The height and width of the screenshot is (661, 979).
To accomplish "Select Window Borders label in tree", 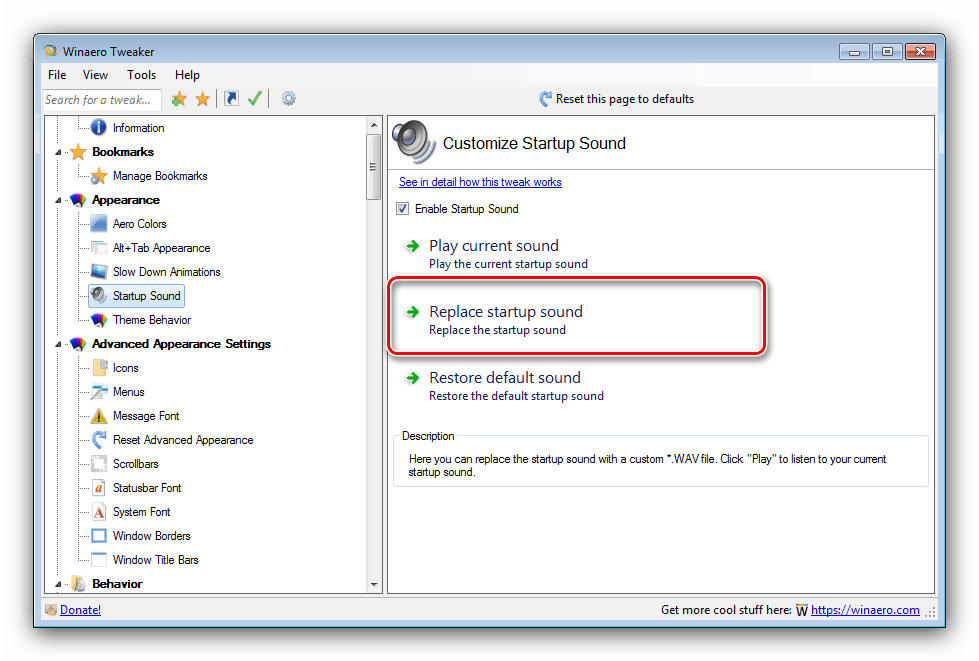I will tap(151, 536).
